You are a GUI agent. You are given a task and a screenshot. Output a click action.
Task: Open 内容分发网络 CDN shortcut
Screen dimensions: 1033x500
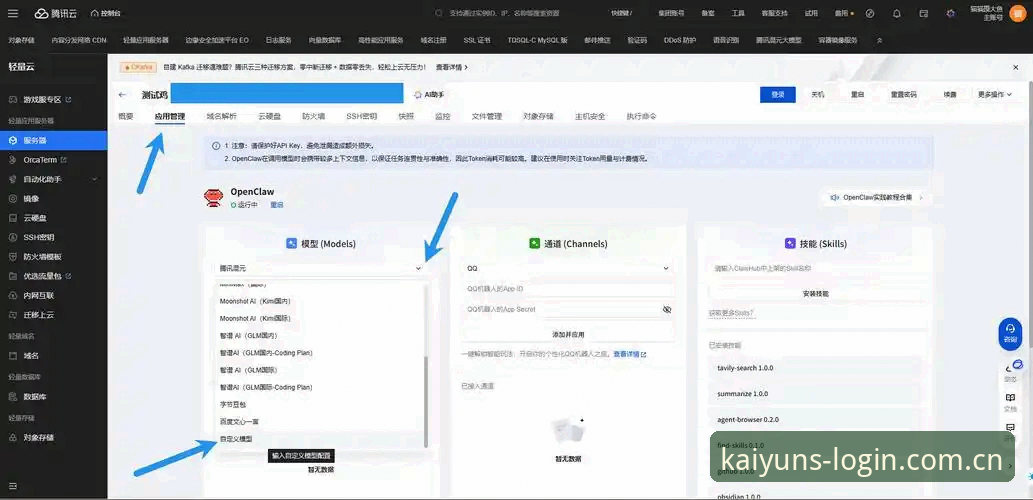[79, 40]
